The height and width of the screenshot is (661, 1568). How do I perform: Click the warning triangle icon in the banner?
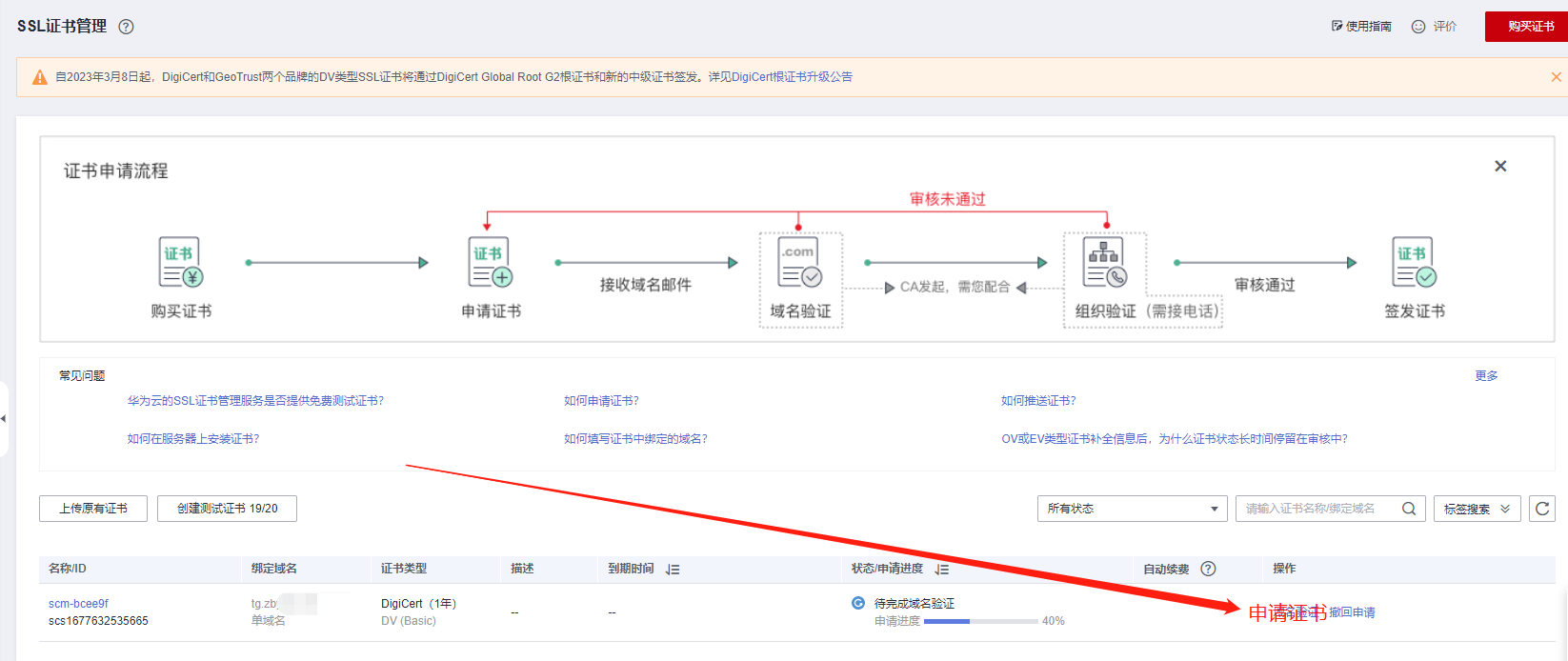click(x=40, y=78)
